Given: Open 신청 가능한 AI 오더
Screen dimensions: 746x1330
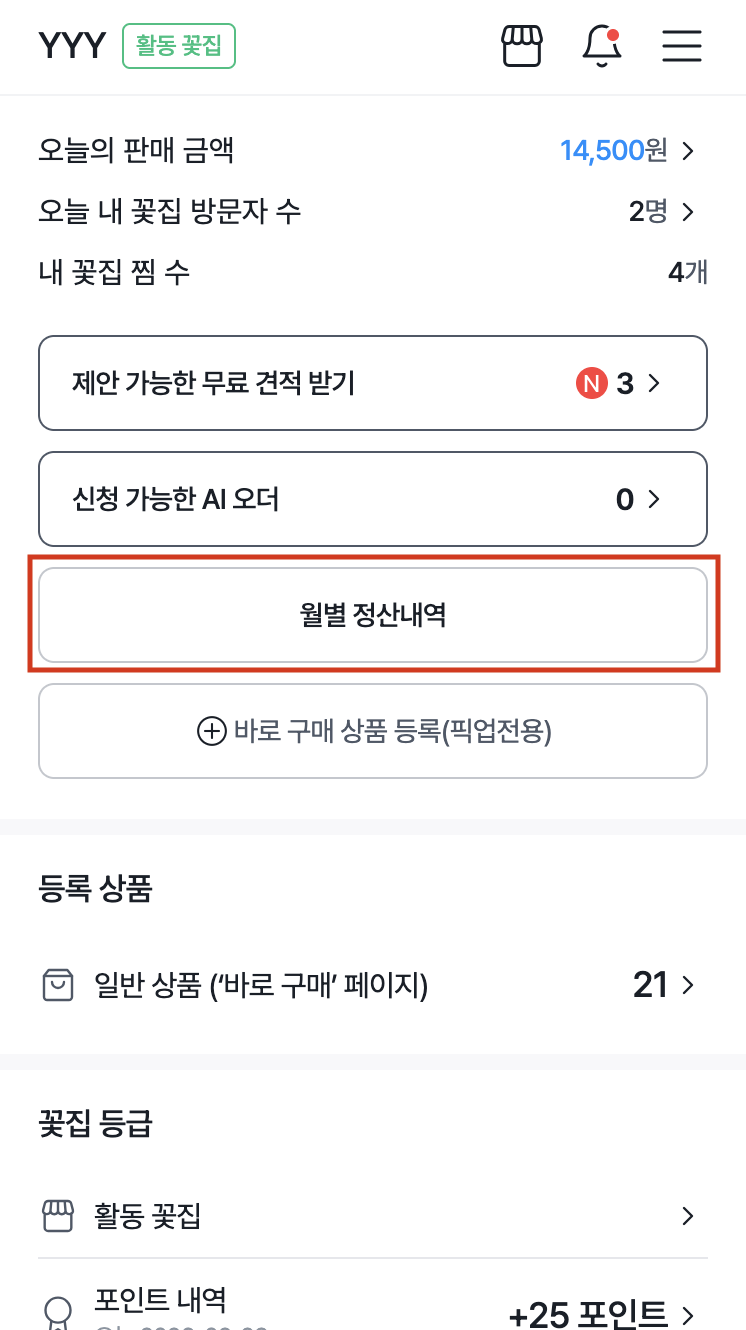Looking at the screenshot, I should point(372,499).
